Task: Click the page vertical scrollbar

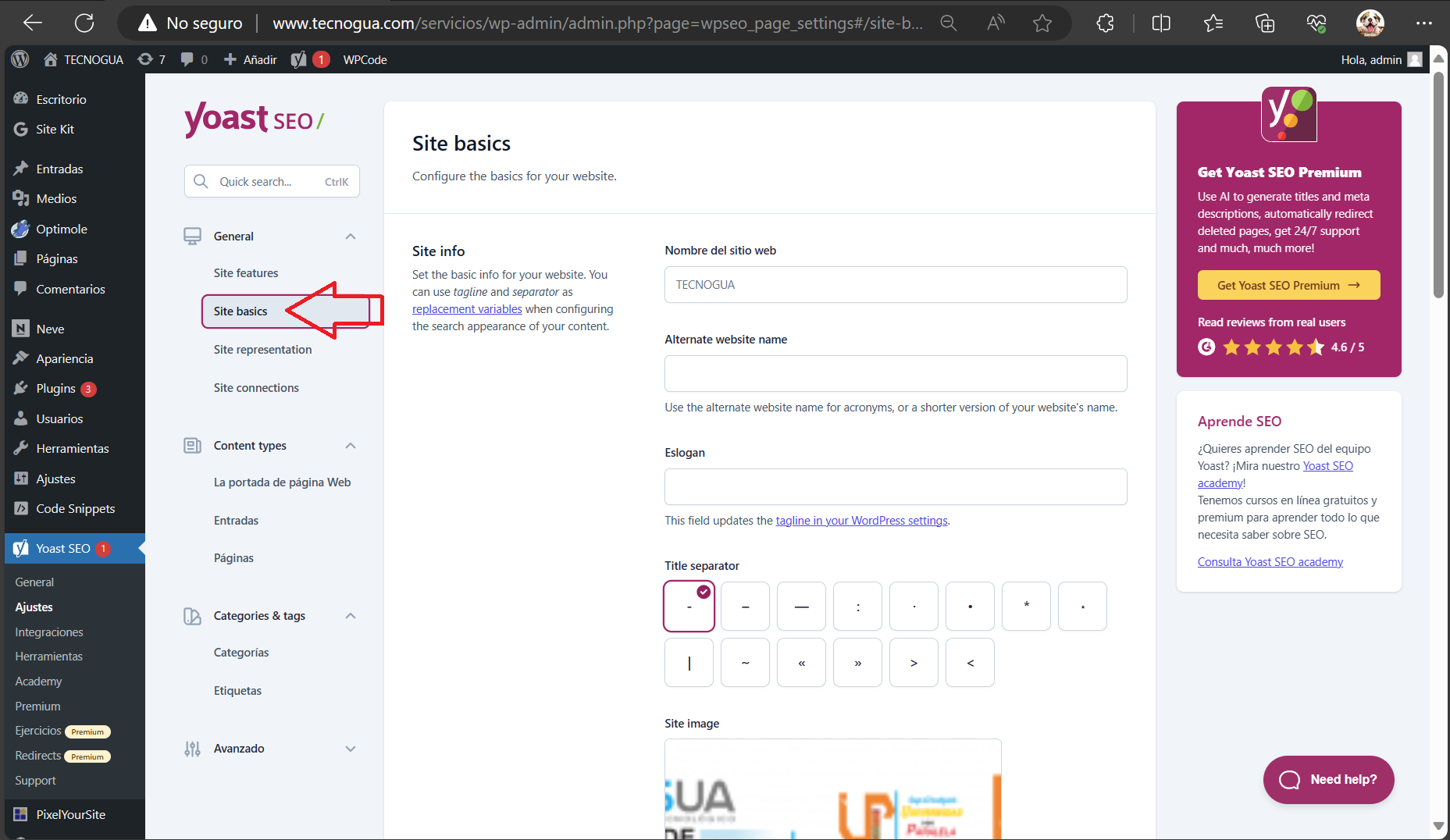Action: [1438, 185]
